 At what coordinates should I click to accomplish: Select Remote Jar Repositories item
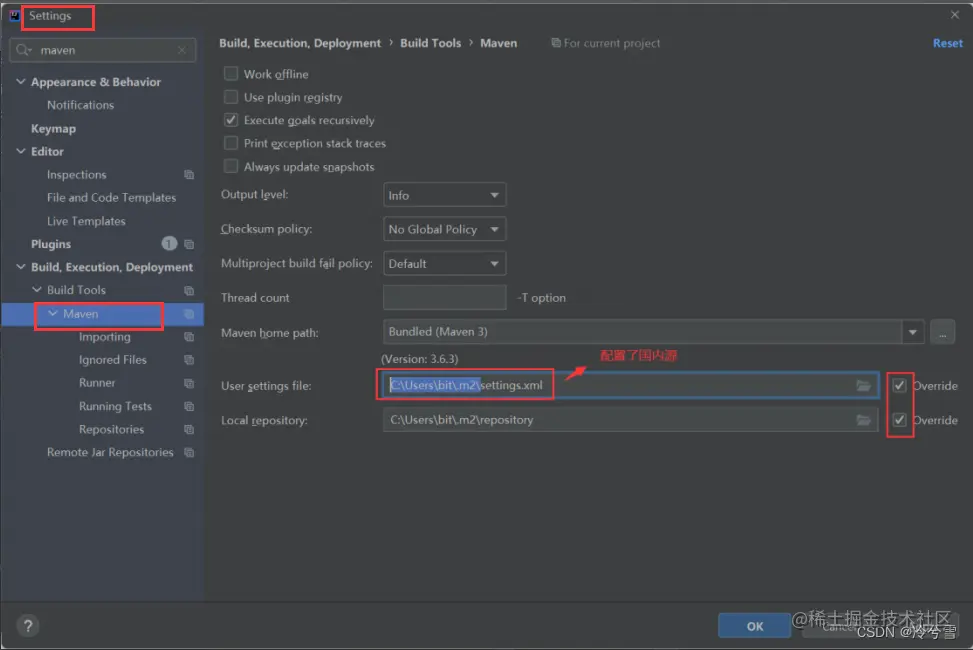pos(110,453)
